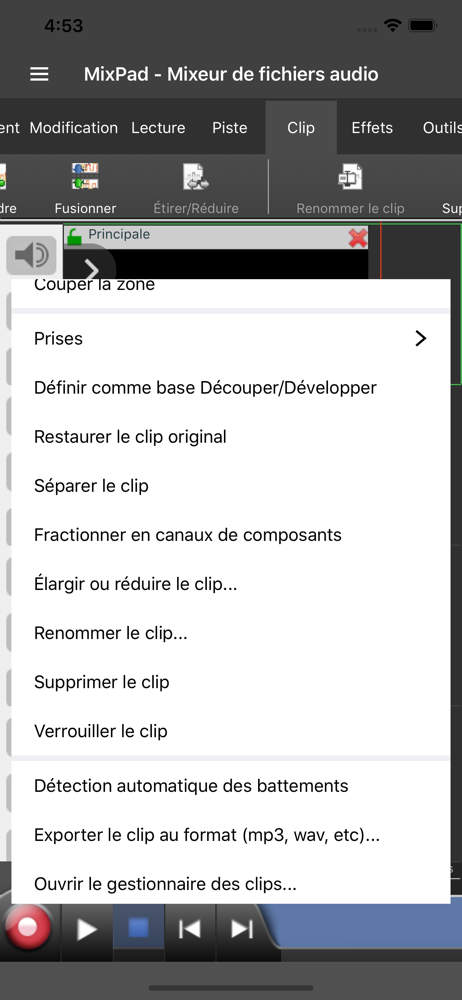Skip to the project start
Viewport: 462px width, 1000px height.
coord(190,929)
